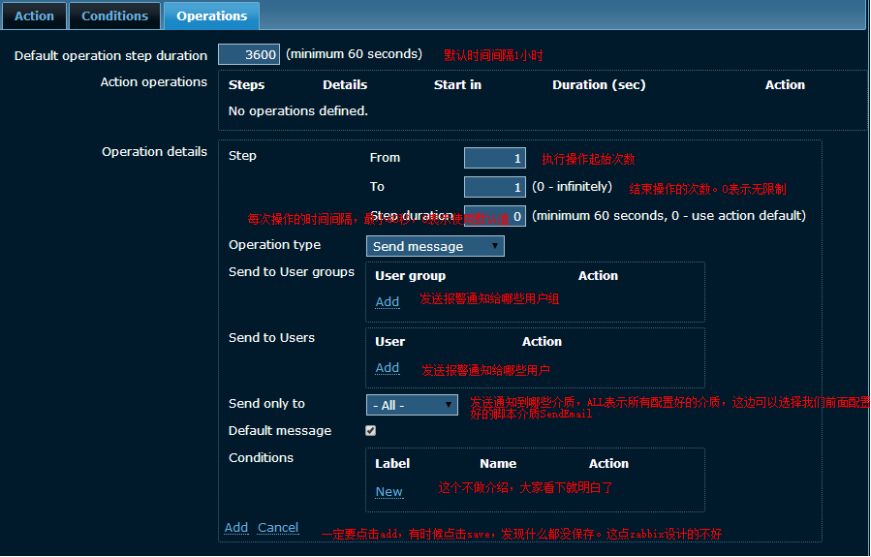Click the Default operation step duration field
871x557 pixels.
[x=249, y=55]
